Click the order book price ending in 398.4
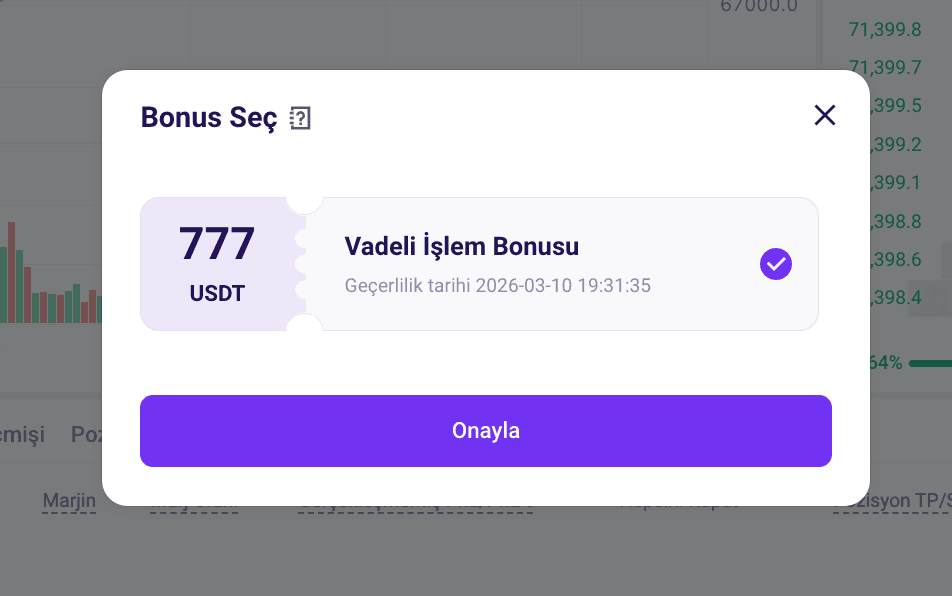This screenshot has width=952, height=596. coord(896,297)
